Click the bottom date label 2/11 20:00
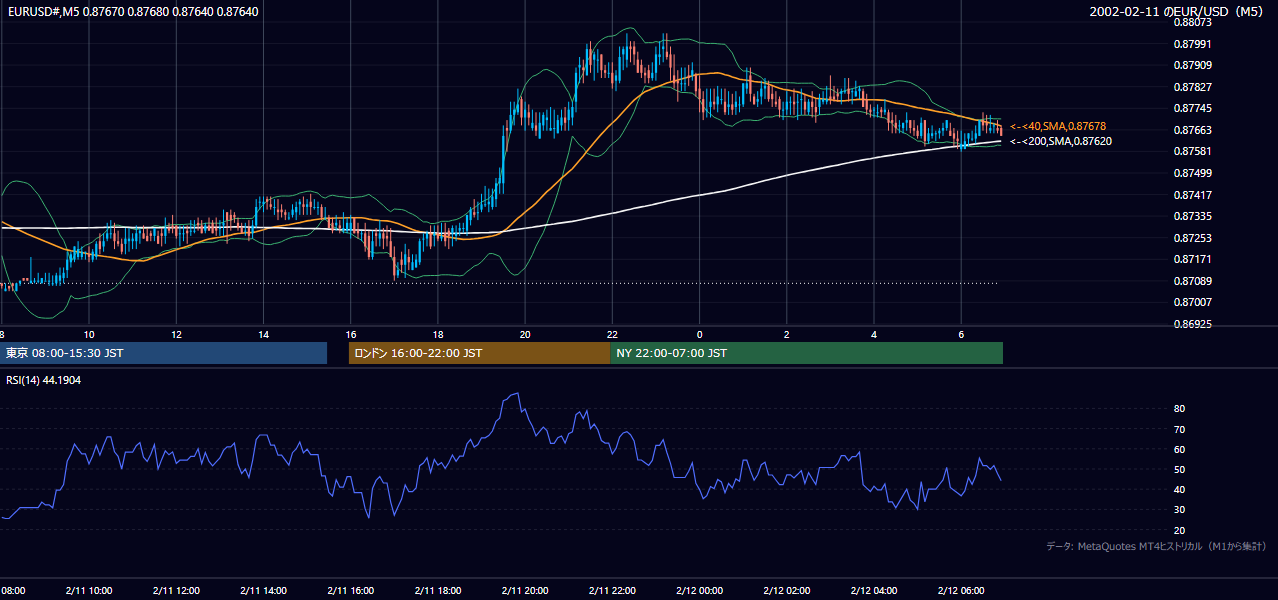Image resolution: width=1278 pixels, height=600 pixels. [x=524, y=590]
